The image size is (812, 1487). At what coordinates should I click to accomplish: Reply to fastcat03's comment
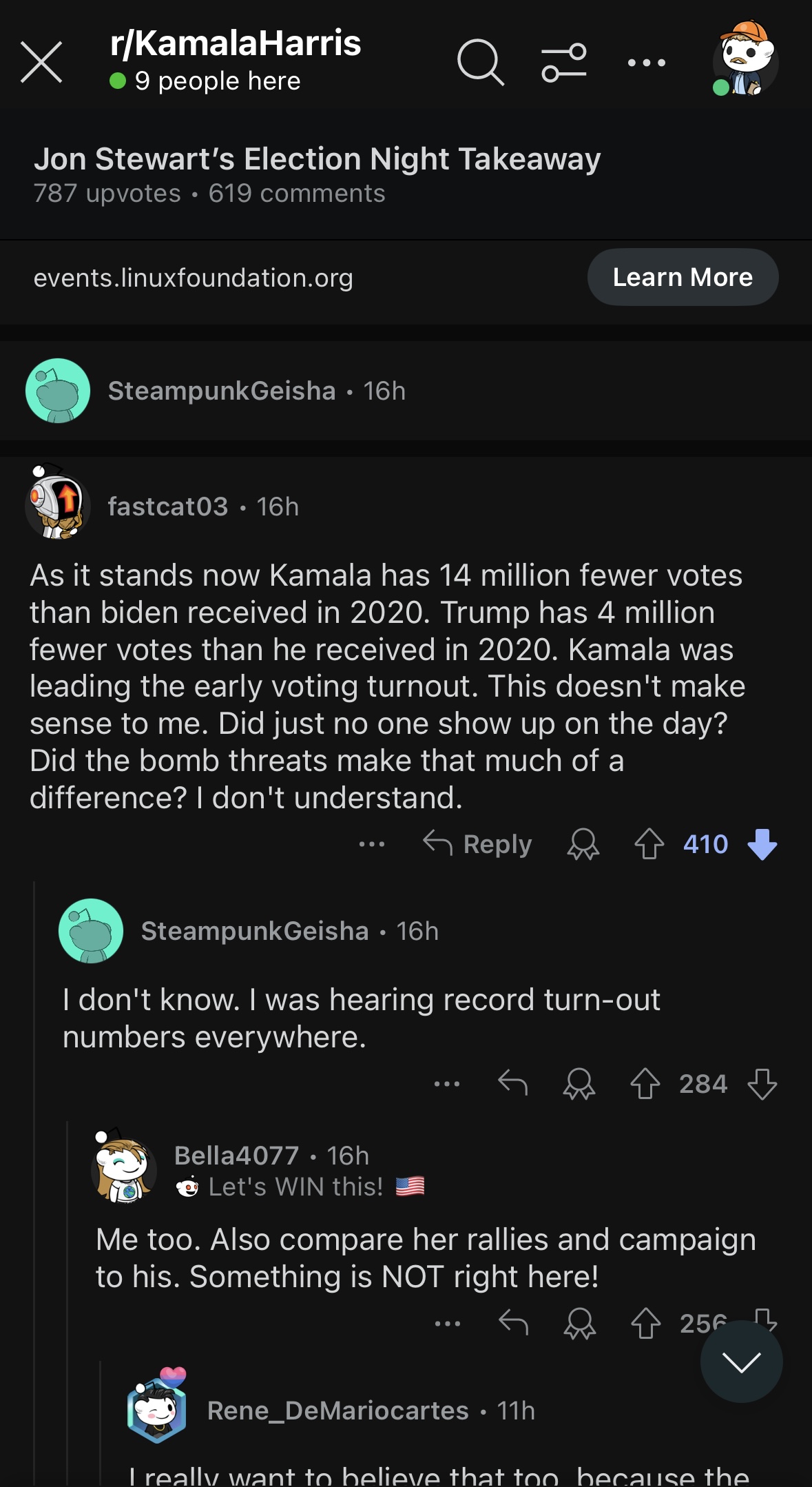tap(477, 843)
